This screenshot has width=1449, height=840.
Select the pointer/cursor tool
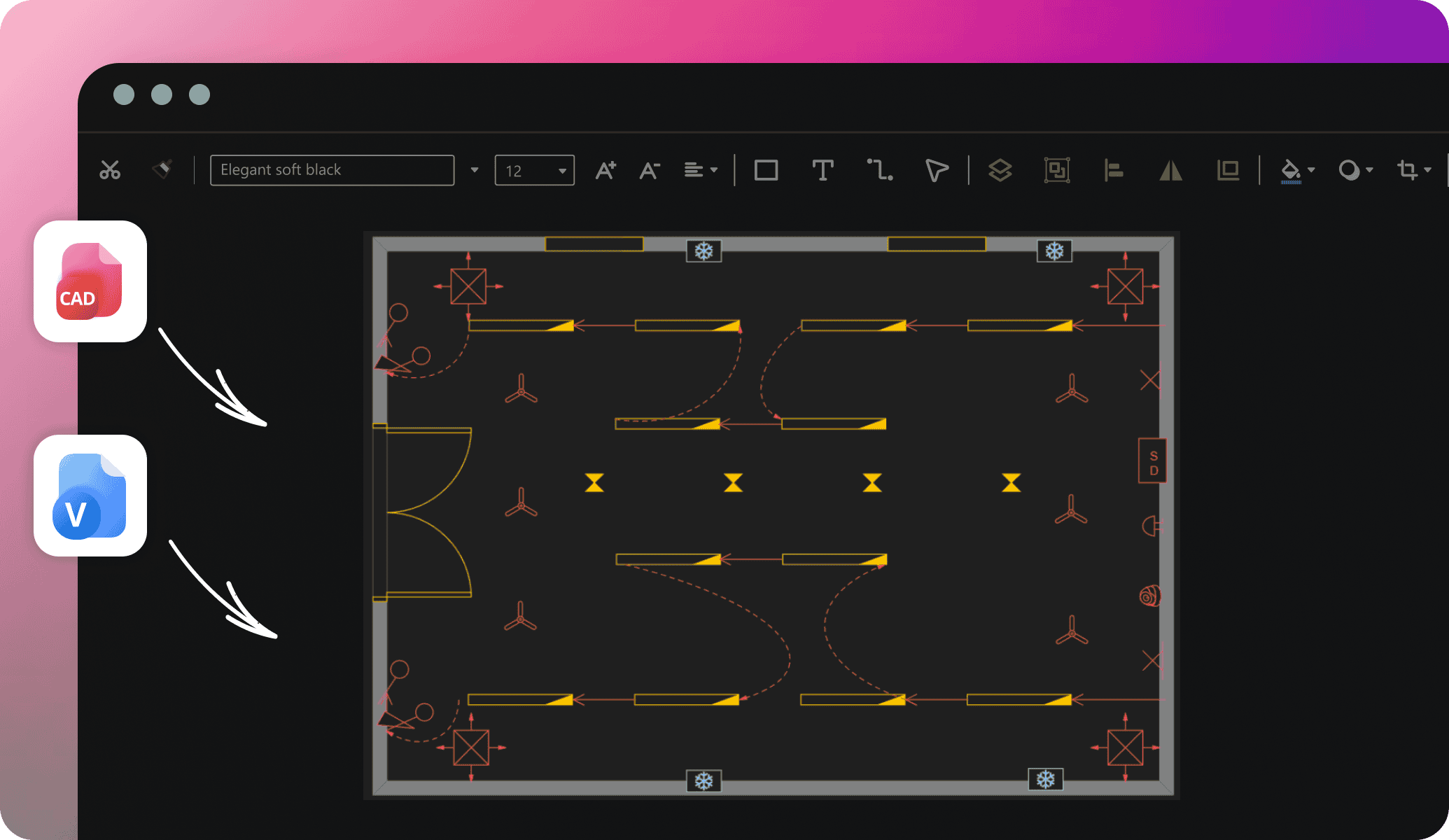[938, 169]
